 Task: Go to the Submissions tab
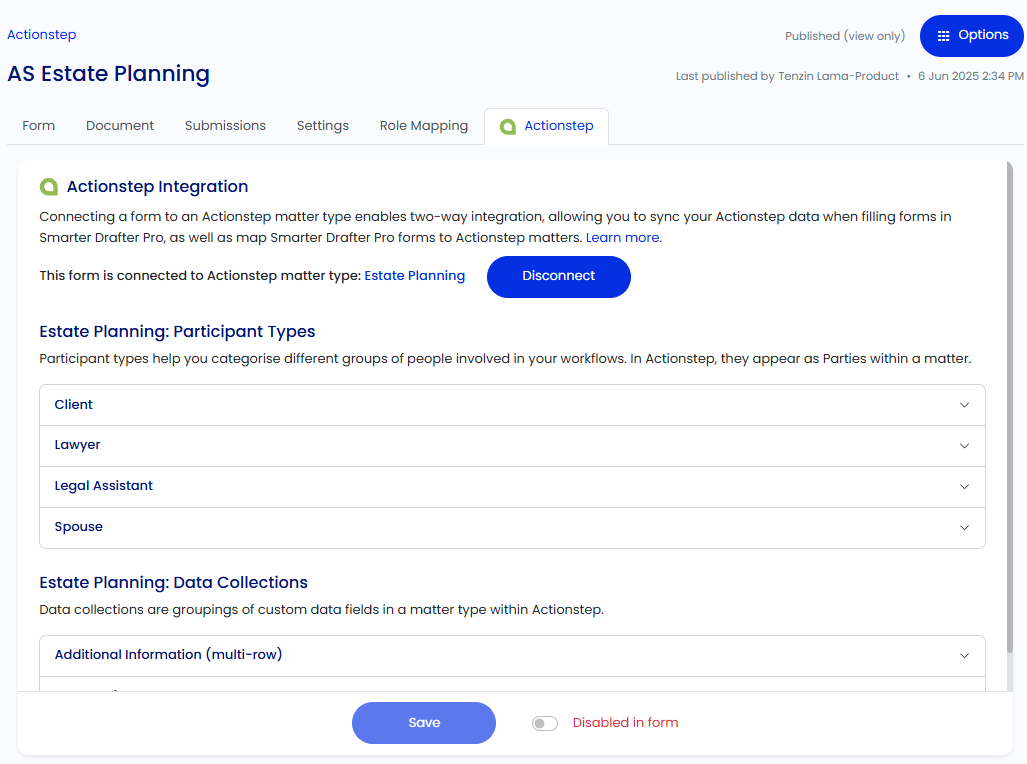[x=225, y=126]
